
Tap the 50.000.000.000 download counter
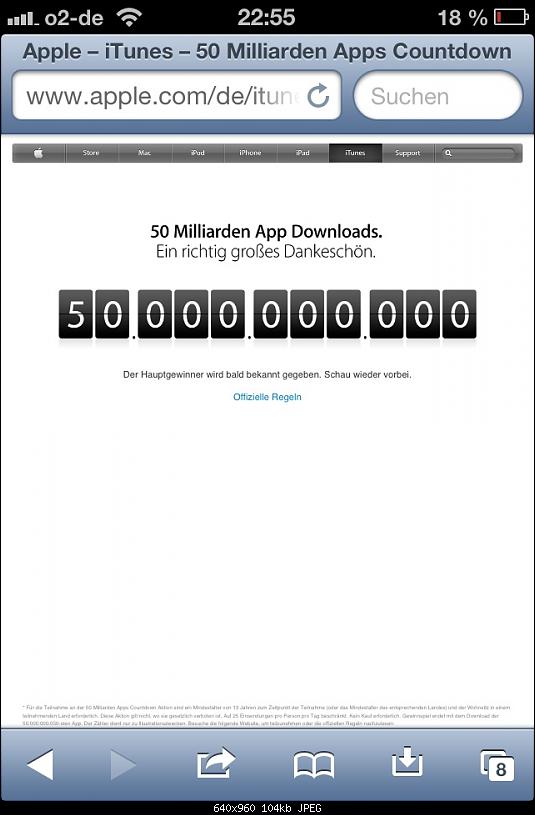pos(267,315)
